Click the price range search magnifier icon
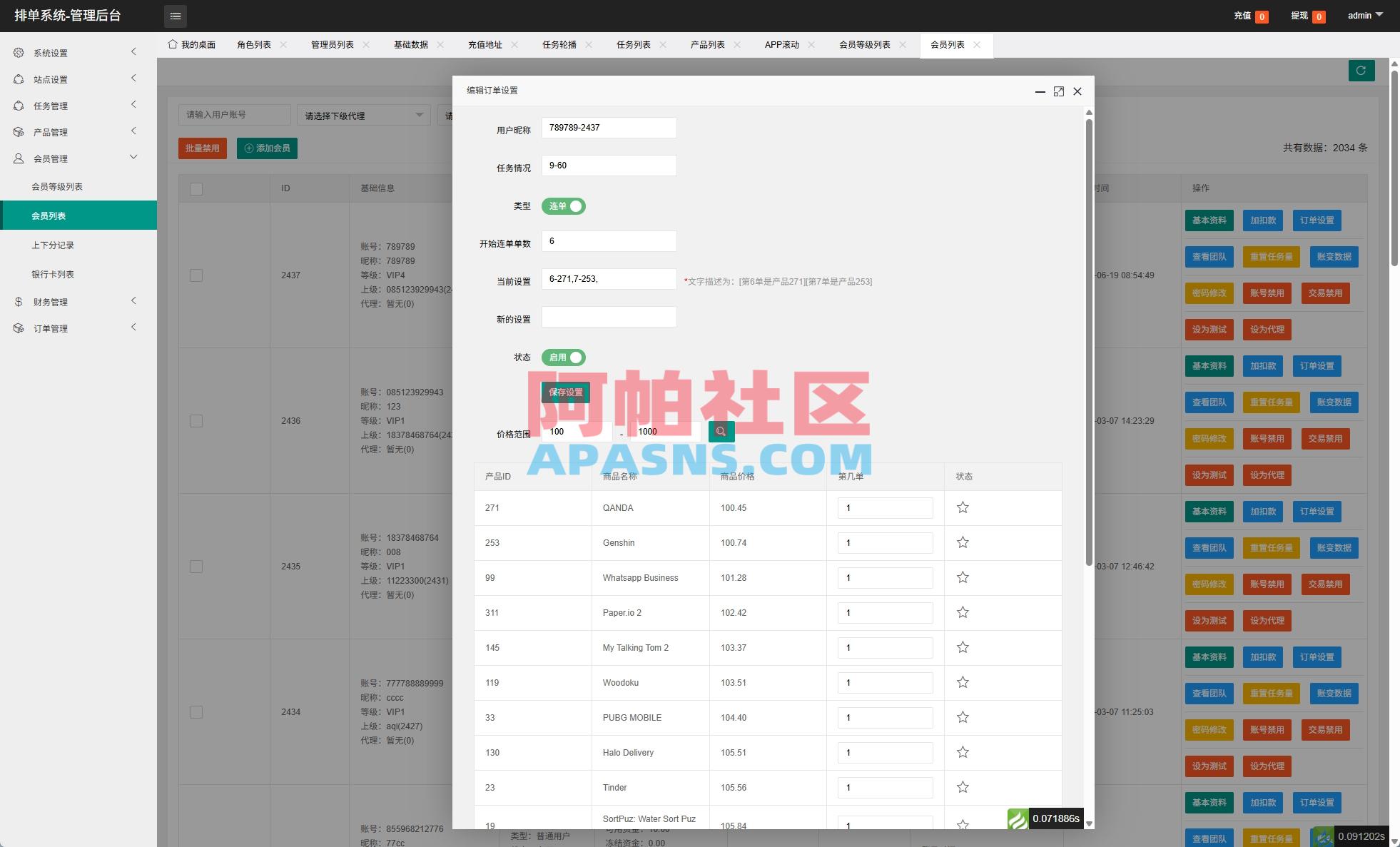Viewport: 1400px width, 847px height. (721, 431)
